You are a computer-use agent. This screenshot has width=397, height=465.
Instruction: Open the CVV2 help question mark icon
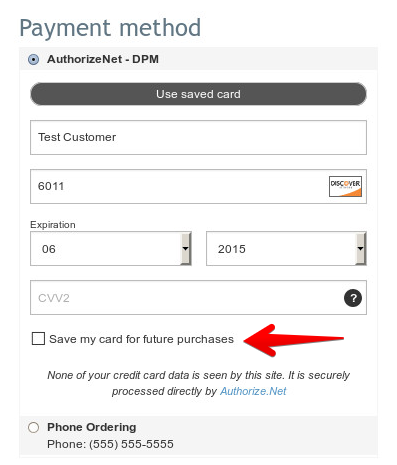[353, 298]
